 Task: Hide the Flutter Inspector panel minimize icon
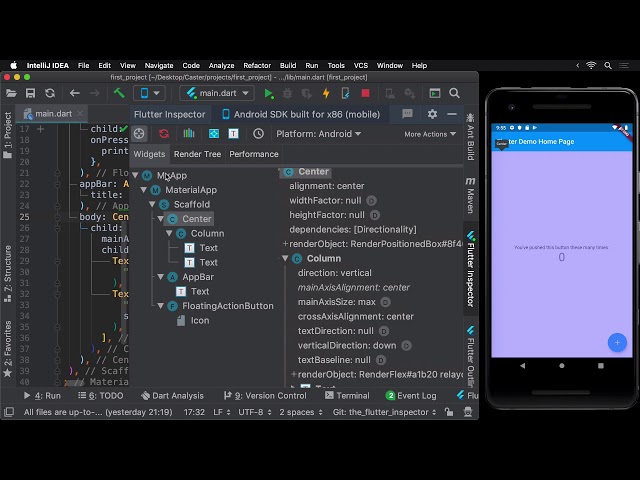tap(452, 114)
